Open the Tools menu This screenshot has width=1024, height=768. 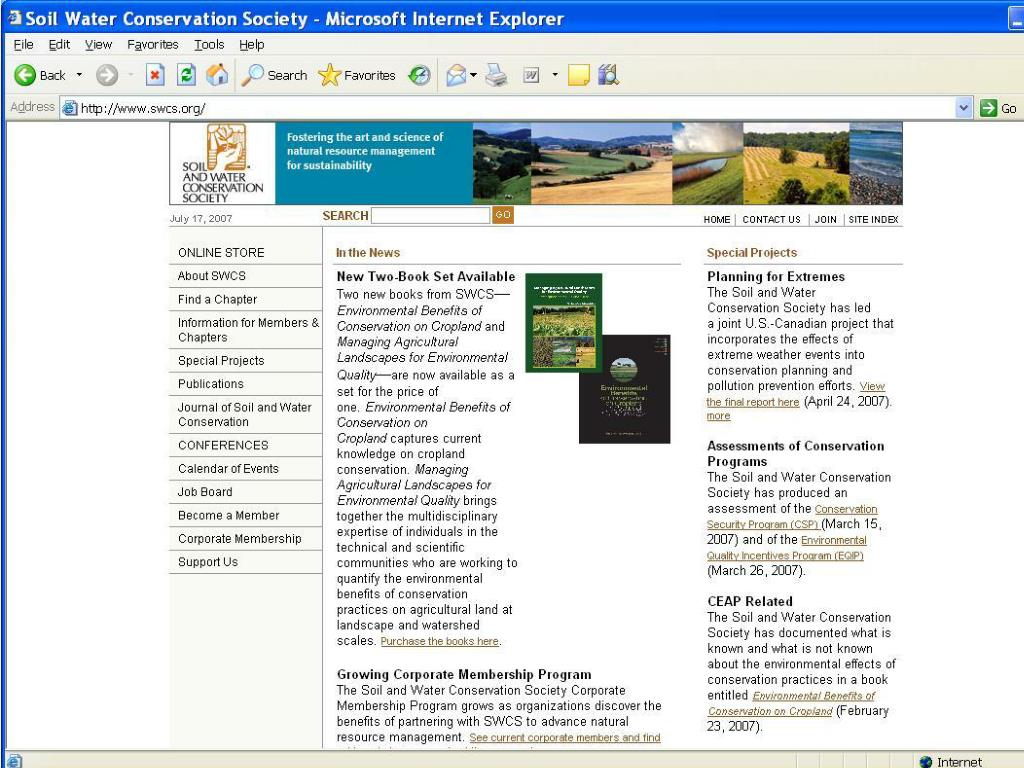[209, 44]
